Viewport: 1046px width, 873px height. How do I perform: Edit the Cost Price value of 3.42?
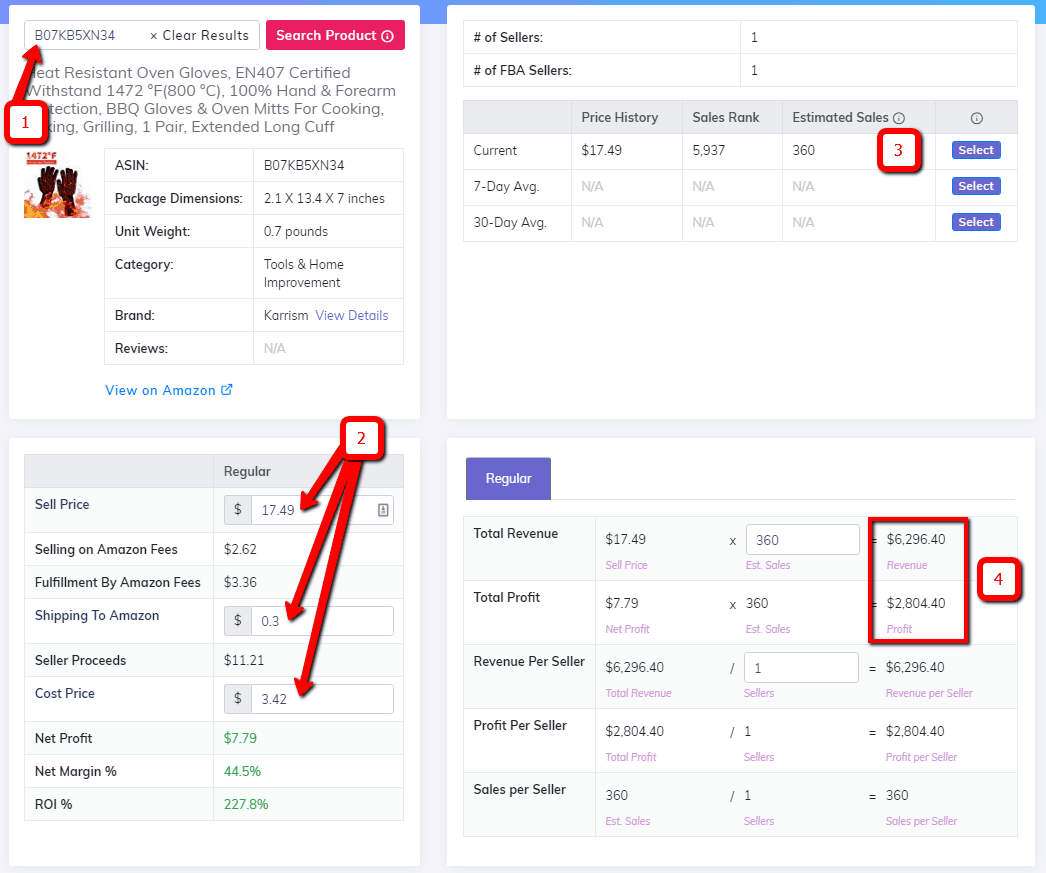[320, 698]
